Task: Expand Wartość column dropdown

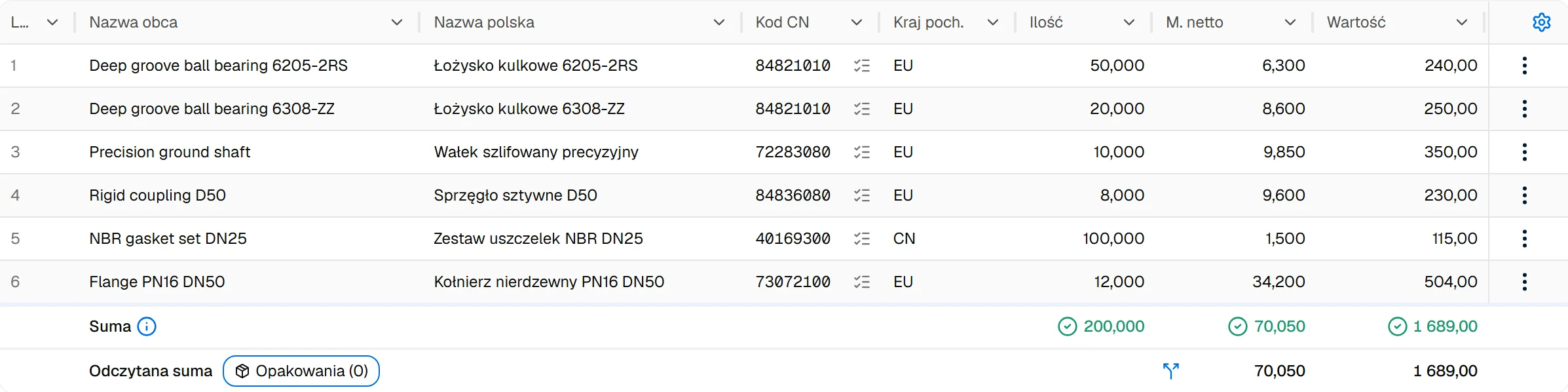Action: (x=1462, y=22)
